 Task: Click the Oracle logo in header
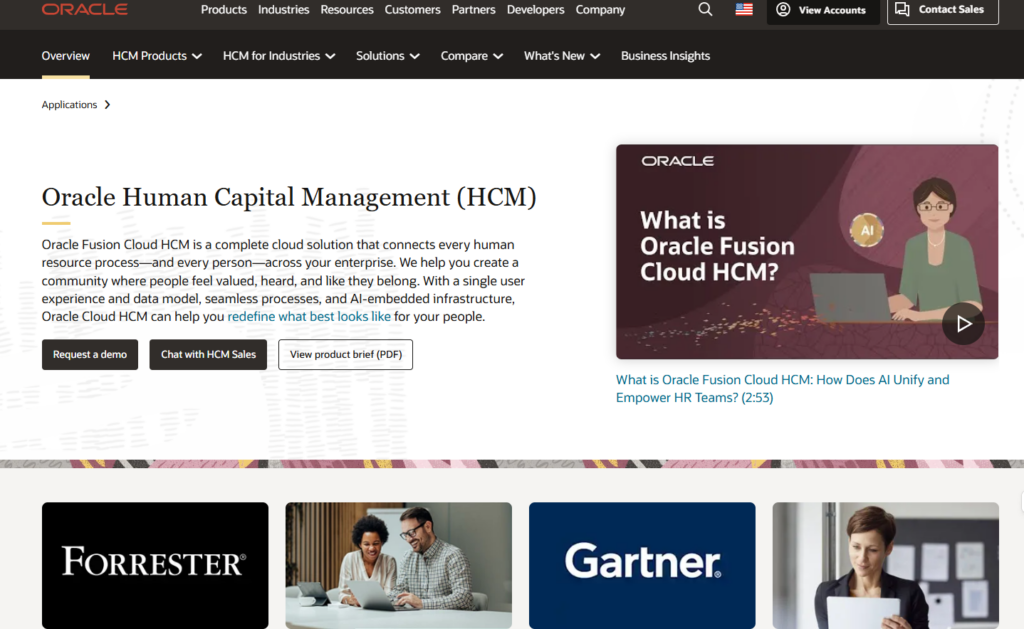pos(84,10)
